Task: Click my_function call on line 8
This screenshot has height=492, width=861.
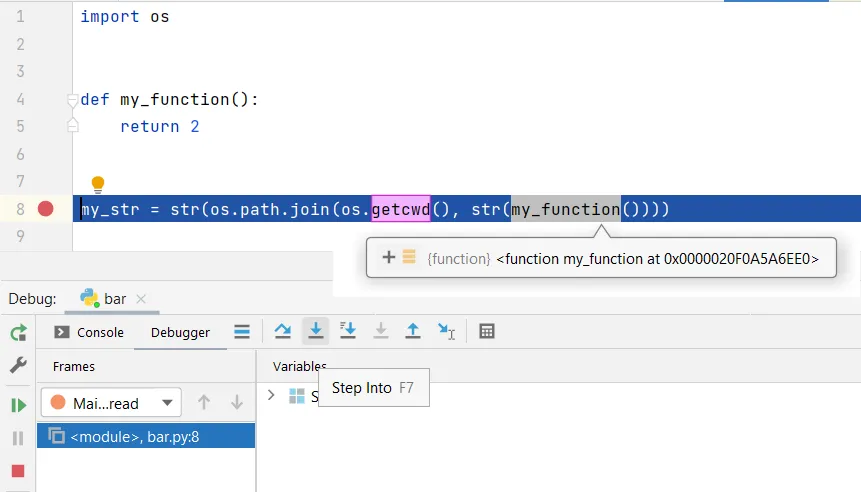Action: [x=566, y=209]
